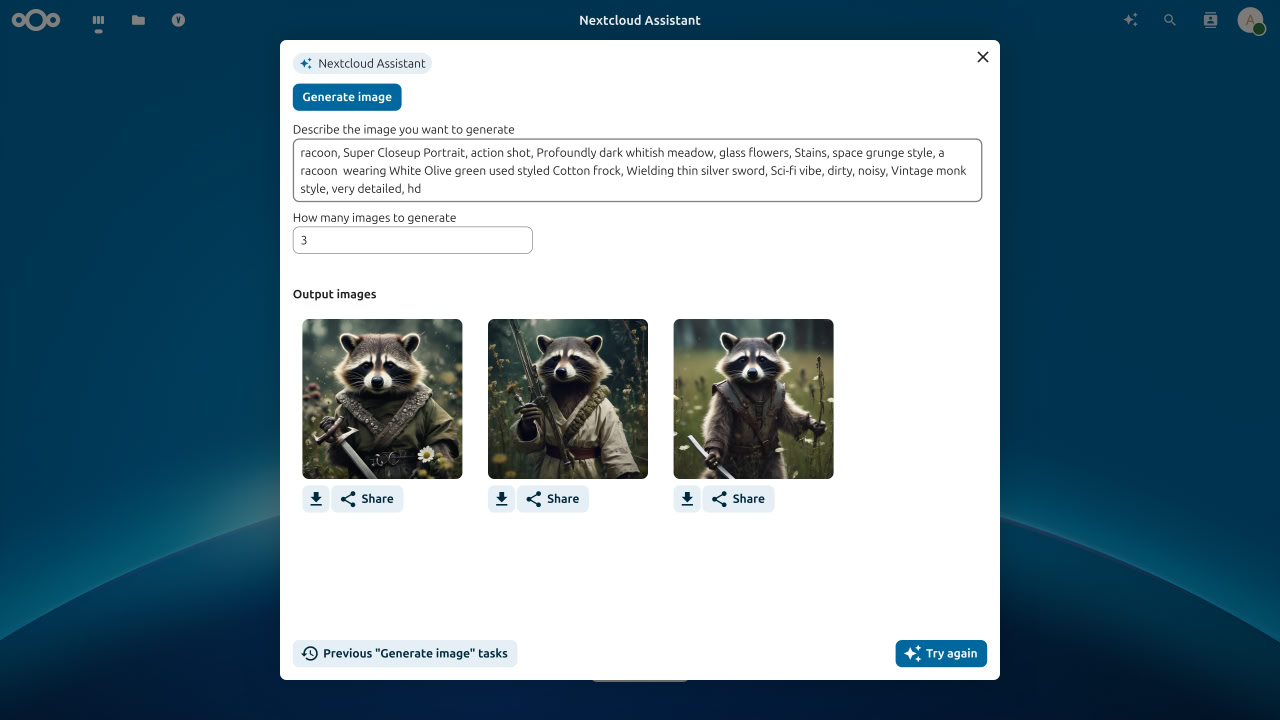The image size is (1280, 720).
Task: Share the first raccoon image
Action: (x=367, y=499)
